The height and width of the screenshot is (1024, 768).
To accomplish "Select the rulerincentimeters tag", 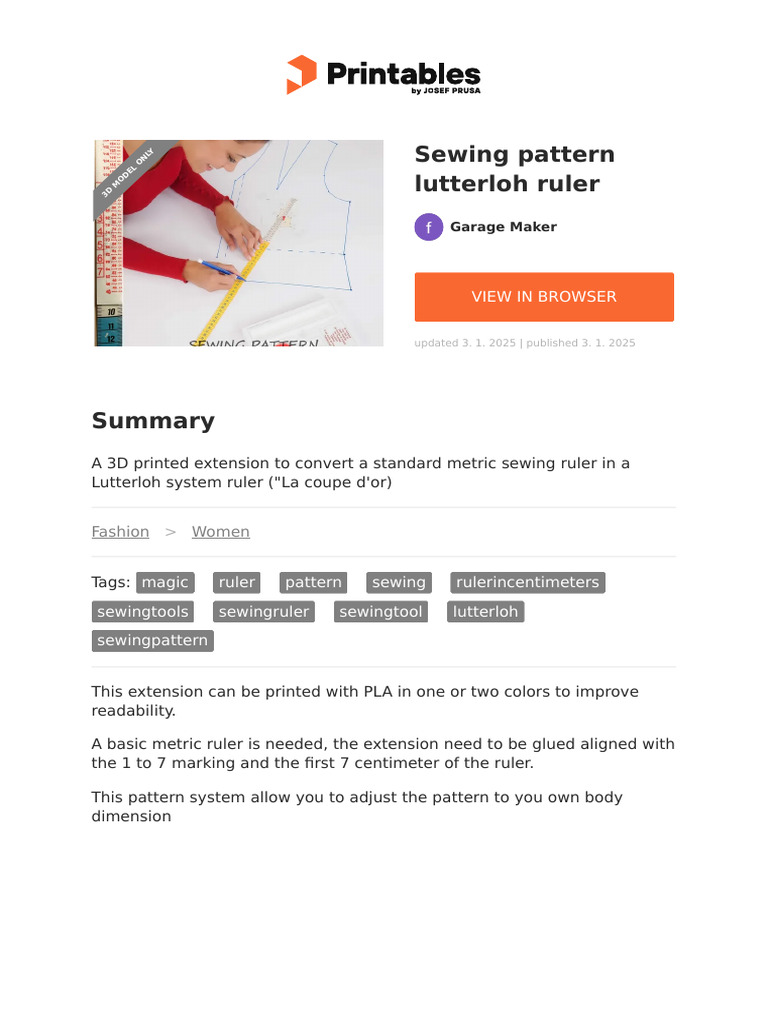I will click(528, 582).
